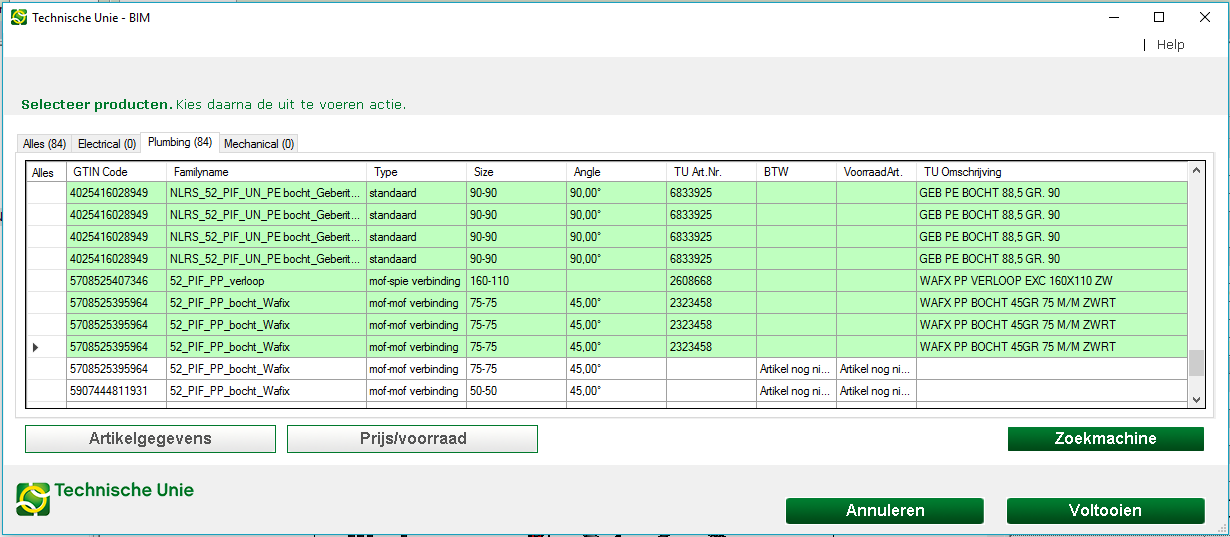Viewport: 1230px width, 537px height.
Task: Click the TU Omschrijving column header
Action: [1052, 172]
